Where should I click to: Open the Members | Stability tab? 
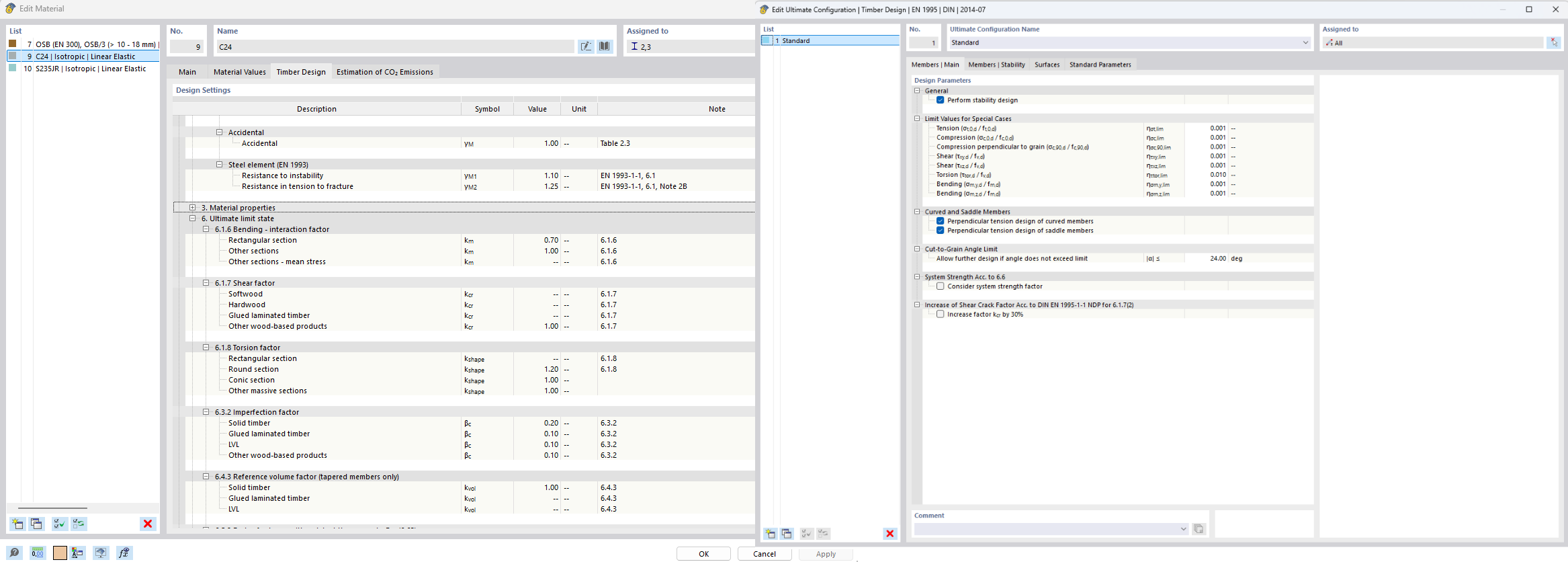click(x=996, y=65)
